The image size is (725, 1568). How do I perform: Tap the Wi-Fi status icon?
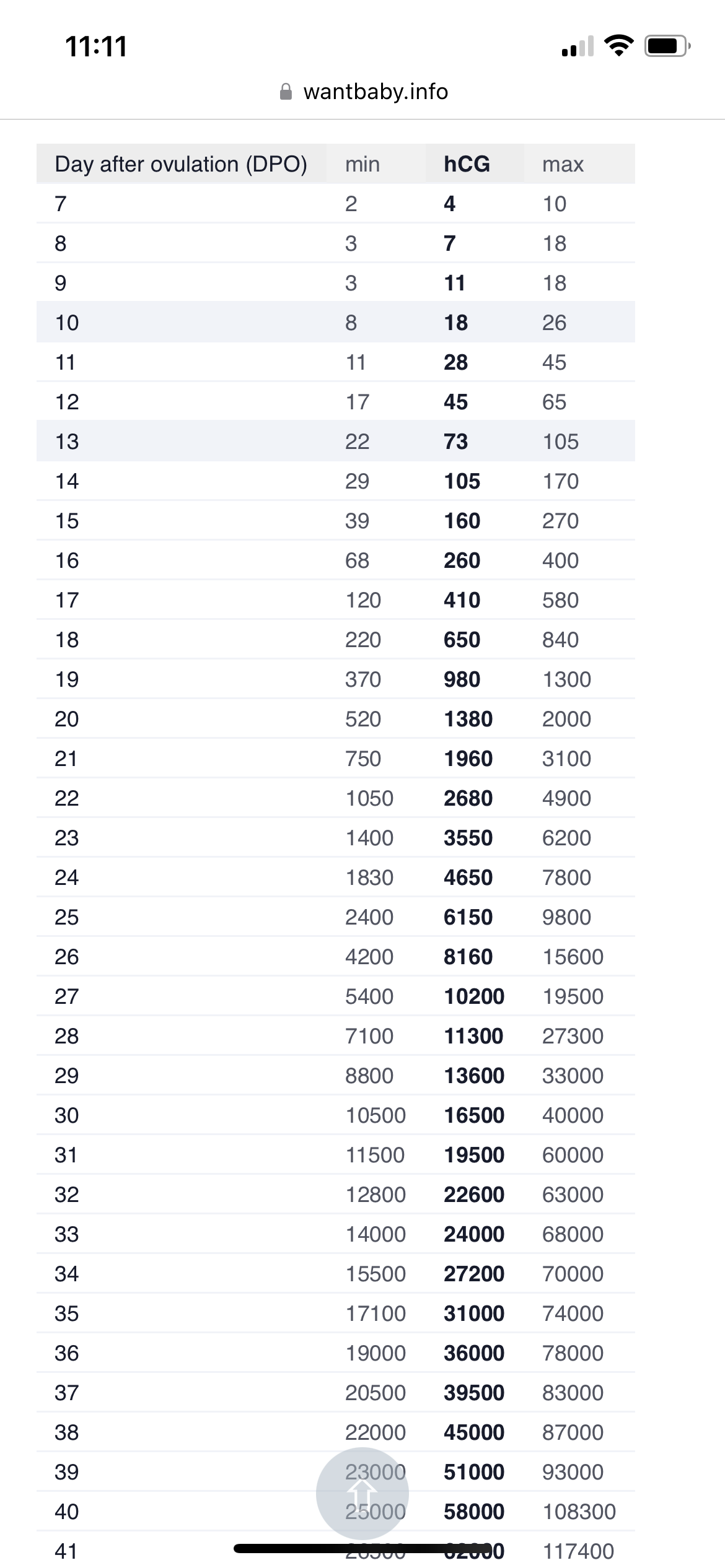click(618, 46)
